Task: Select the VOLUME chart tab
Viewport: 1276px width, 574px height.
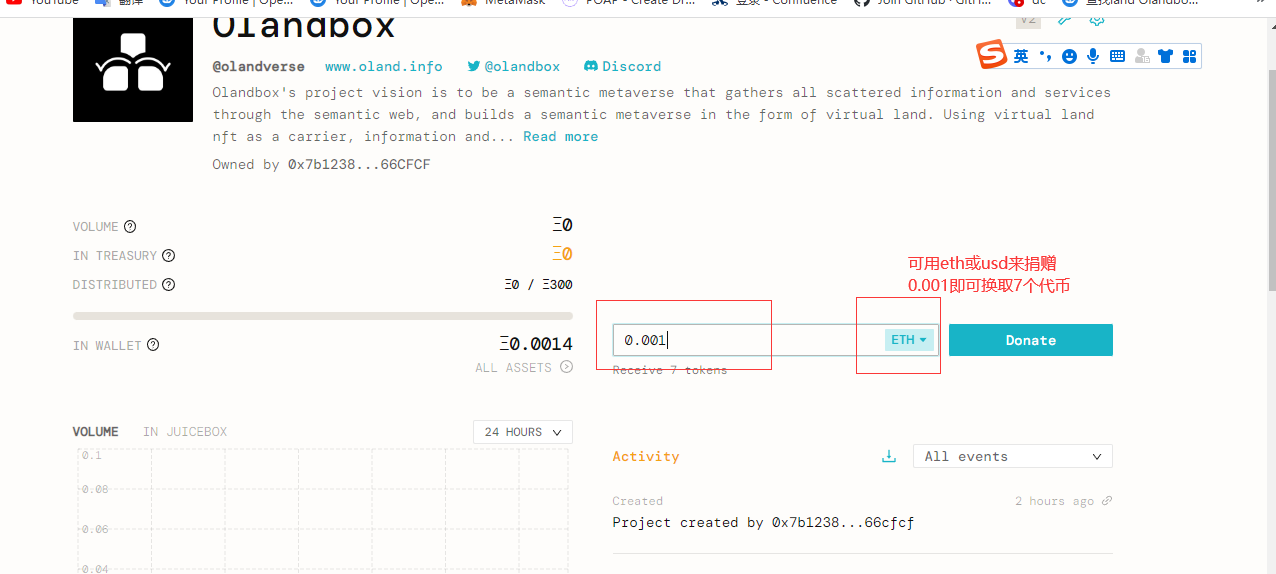Action: click(x=95, y=432)
